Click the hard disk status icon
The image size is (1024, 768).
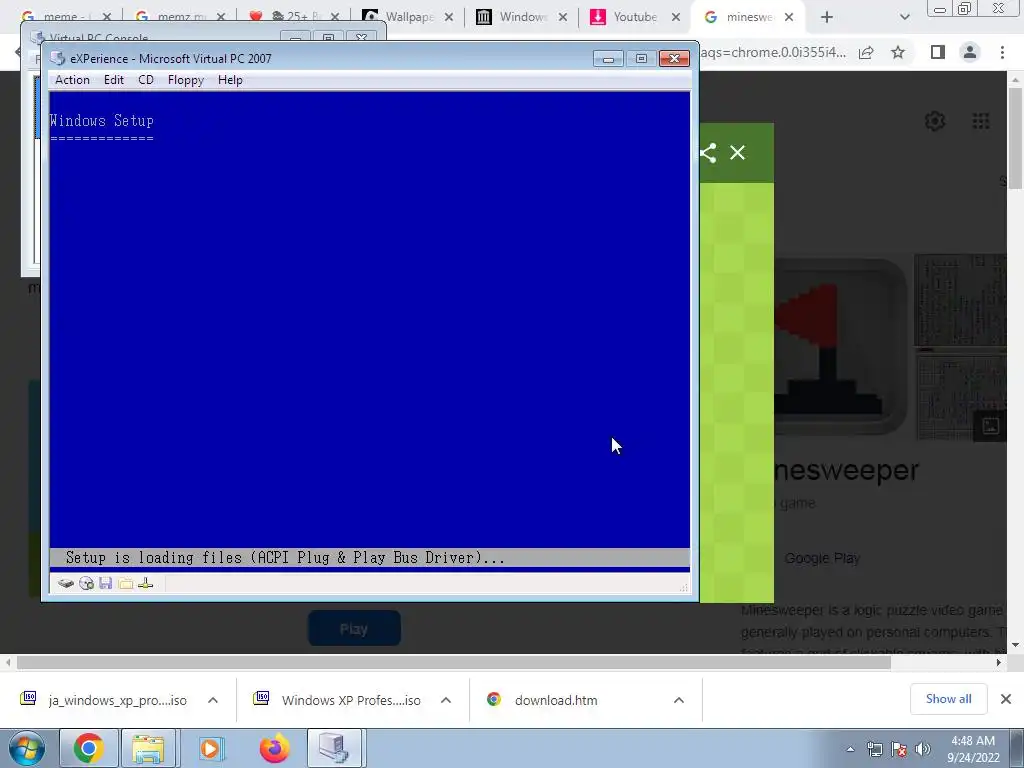[65, 583]
